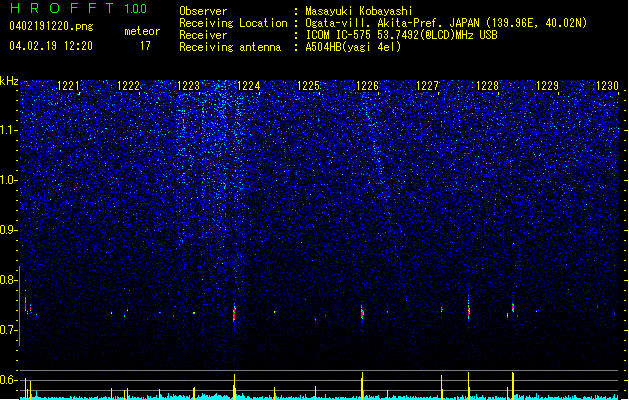Click the 1229 time marker
This screenshot has height=400, width=629.
[x=547, y=86]
